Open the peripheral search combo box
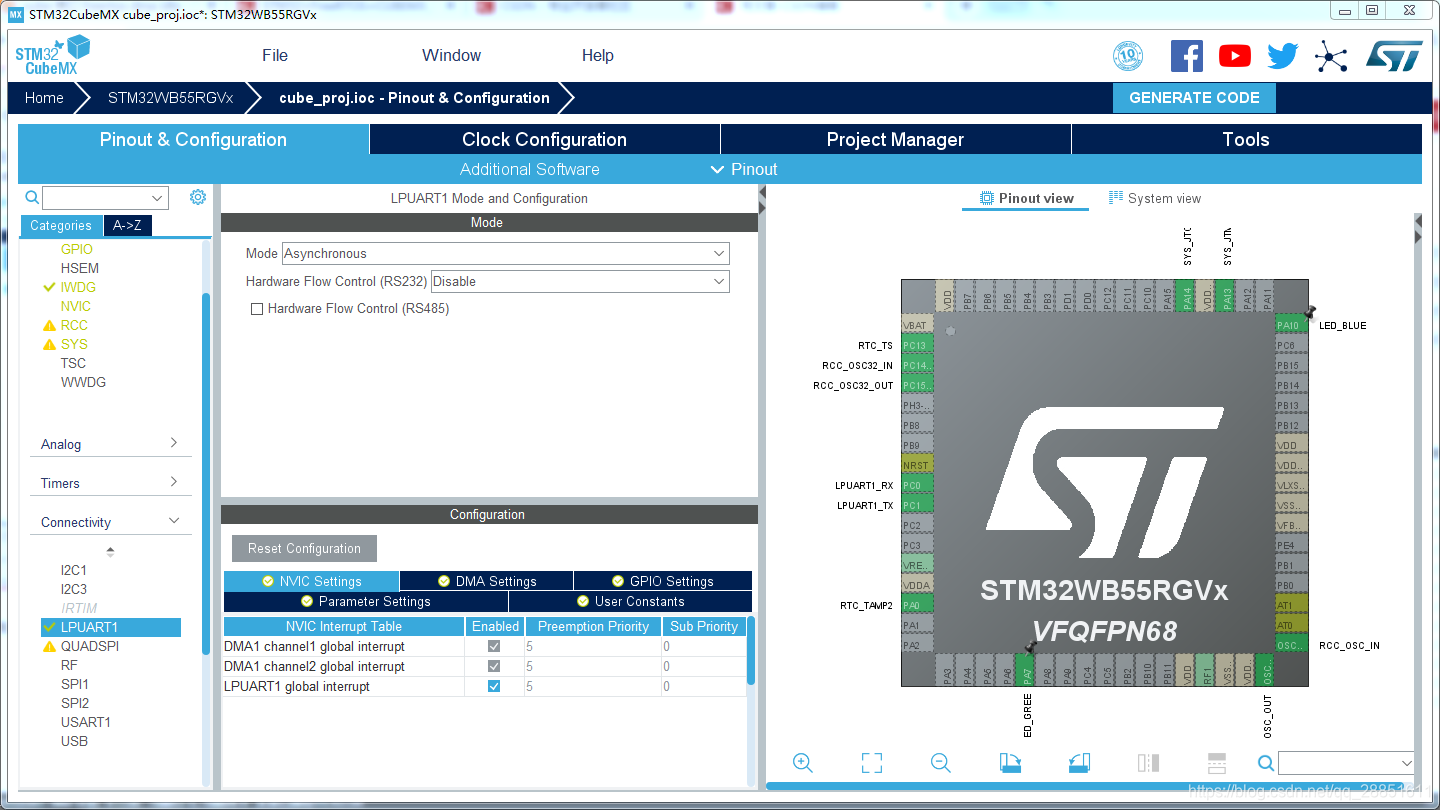Screen dimensions: 1440x810 [x=105, y=198]
